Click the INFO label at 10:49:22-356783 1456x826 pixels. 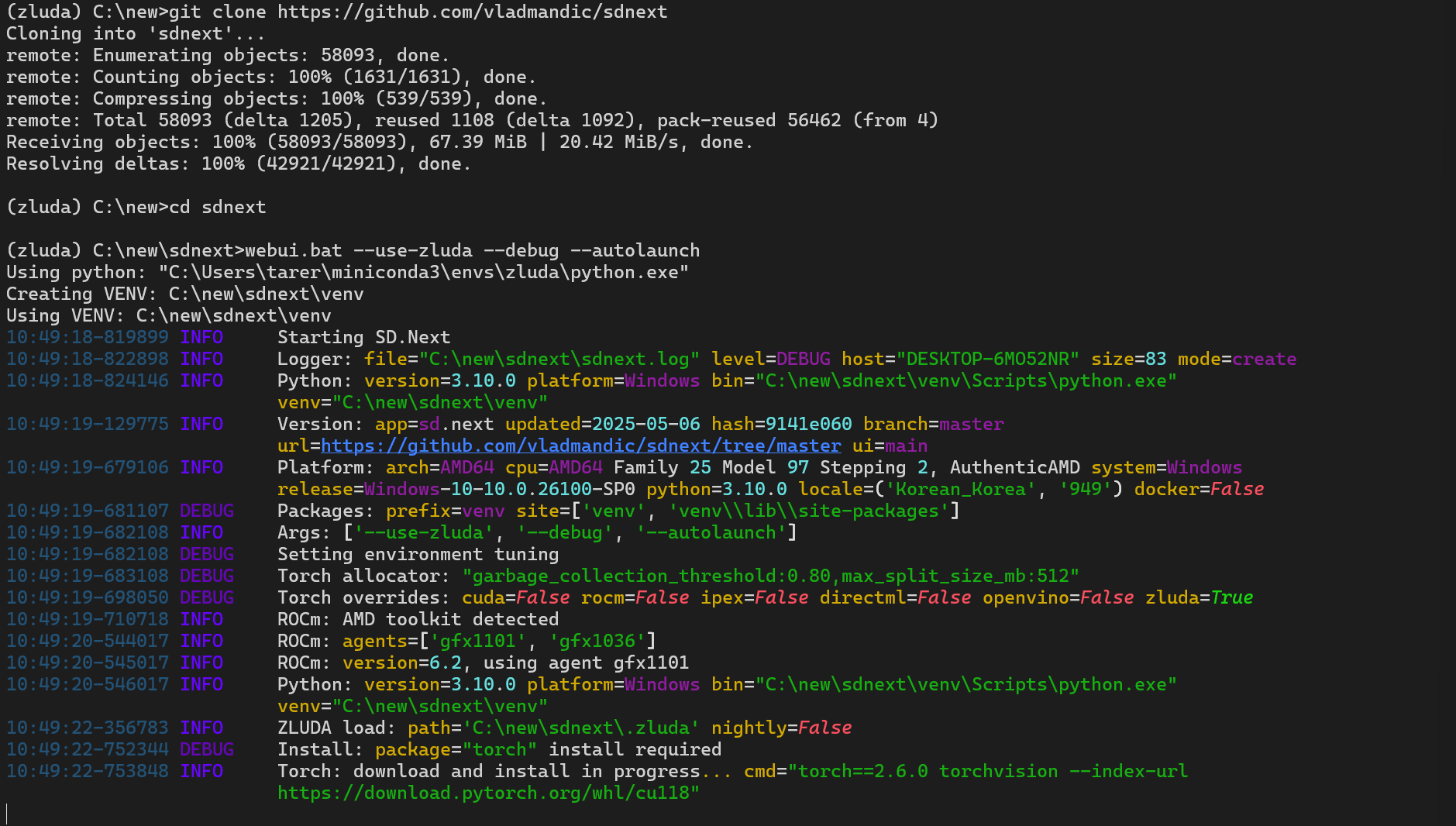tap(201, 728)
